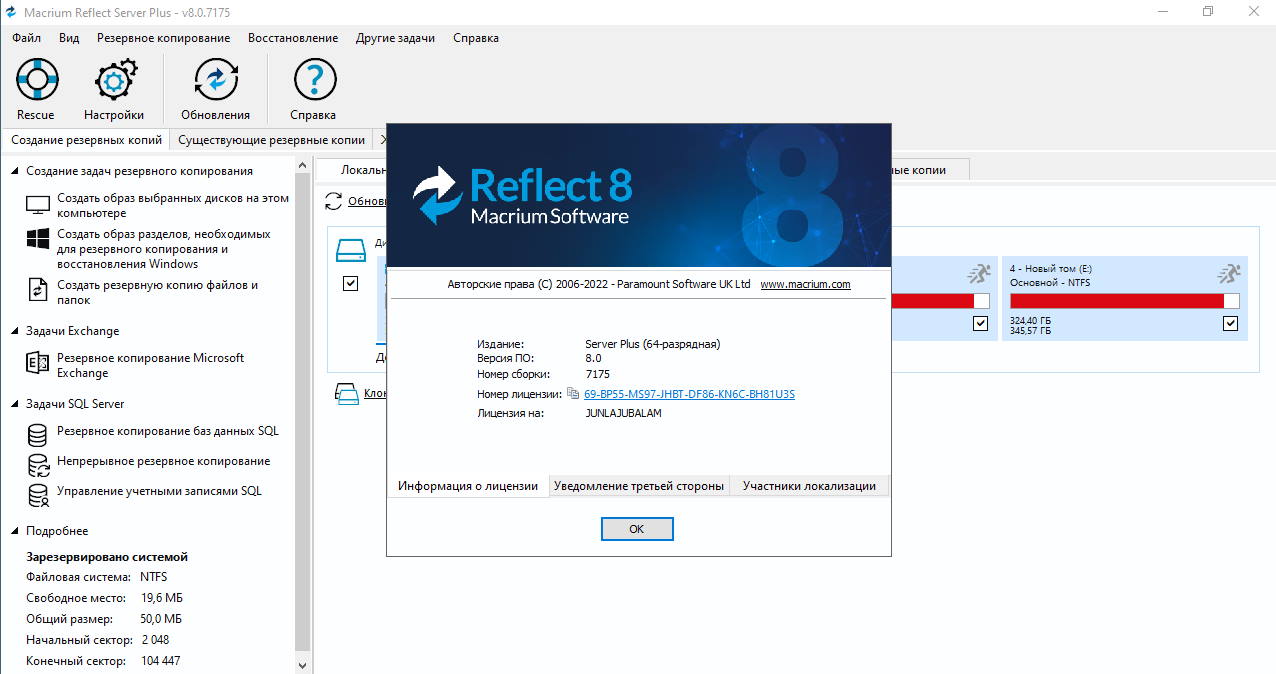This screenshot has width=1276, height=674.
Task: Click the refresh arrows icon beside Обновить
Action: [334, 202]
